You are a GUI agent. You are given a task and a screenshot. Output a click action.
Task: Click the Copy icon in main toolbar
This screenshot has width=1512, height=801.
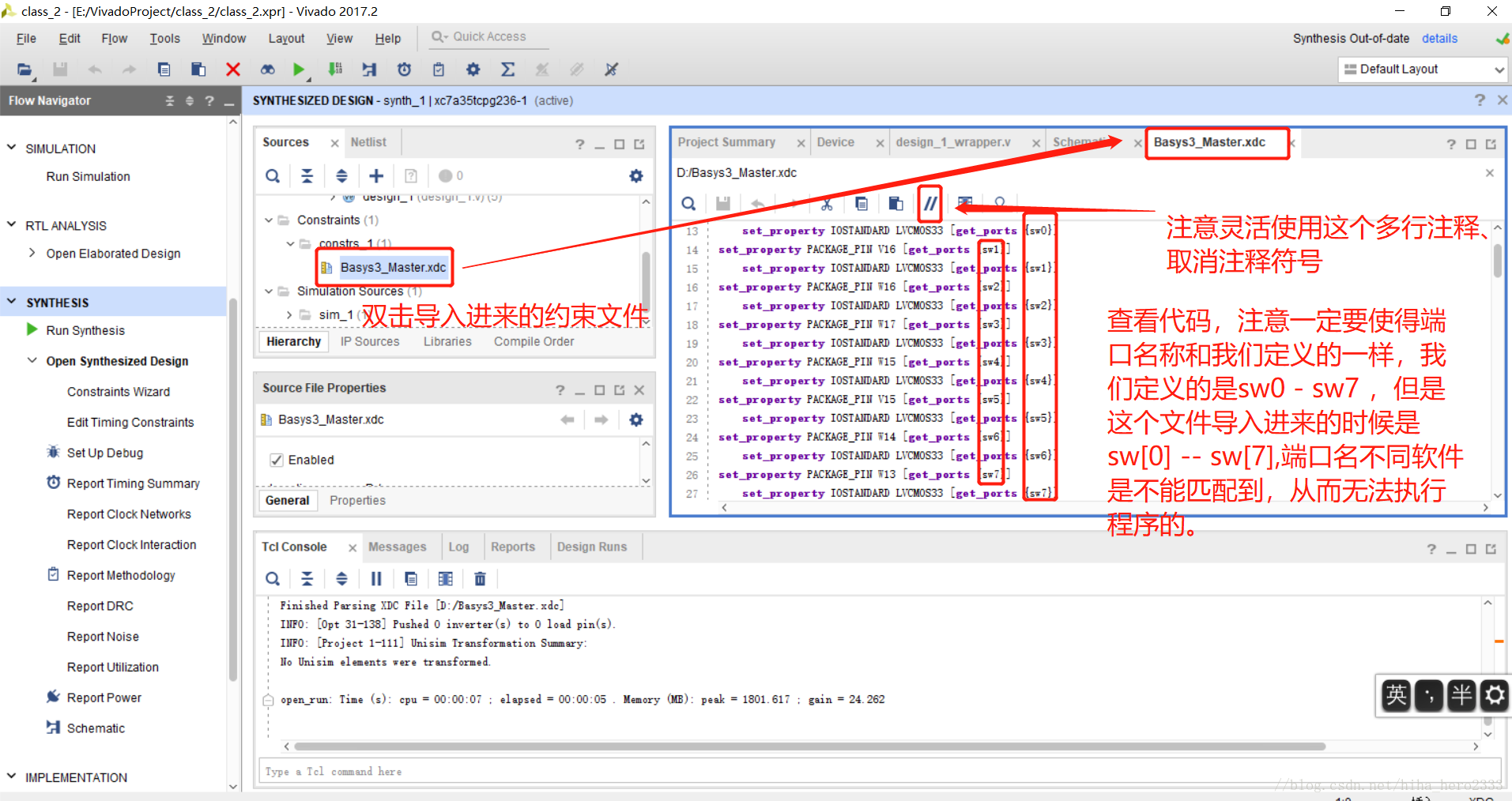pyautogui.click(x=164, y=70)
